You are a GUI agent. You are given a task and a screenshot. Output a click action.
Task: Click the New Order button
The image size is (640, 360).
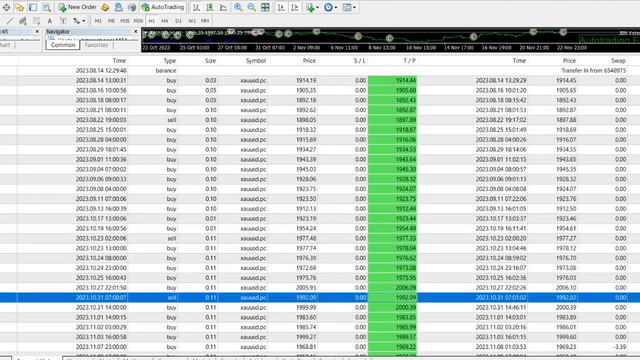coord(77,7)
